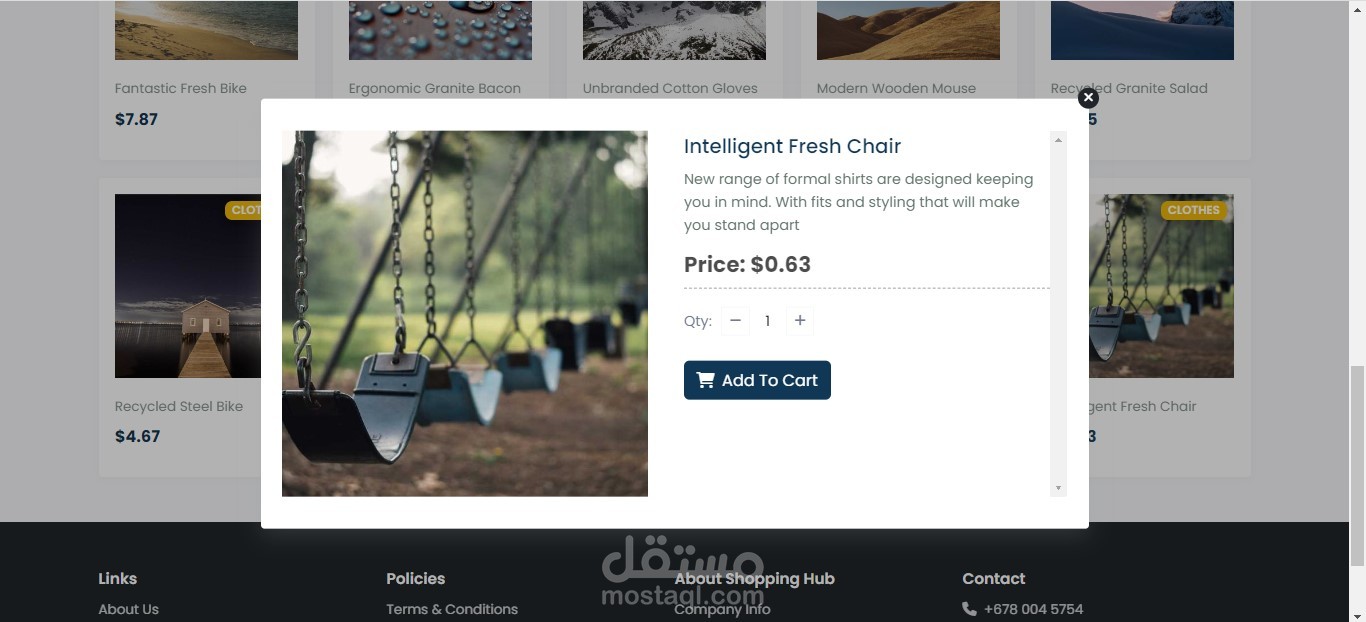Open Fantastic Fresh Bike product
The height and width of the screenshot is (622, 1366).
(181, 88)
